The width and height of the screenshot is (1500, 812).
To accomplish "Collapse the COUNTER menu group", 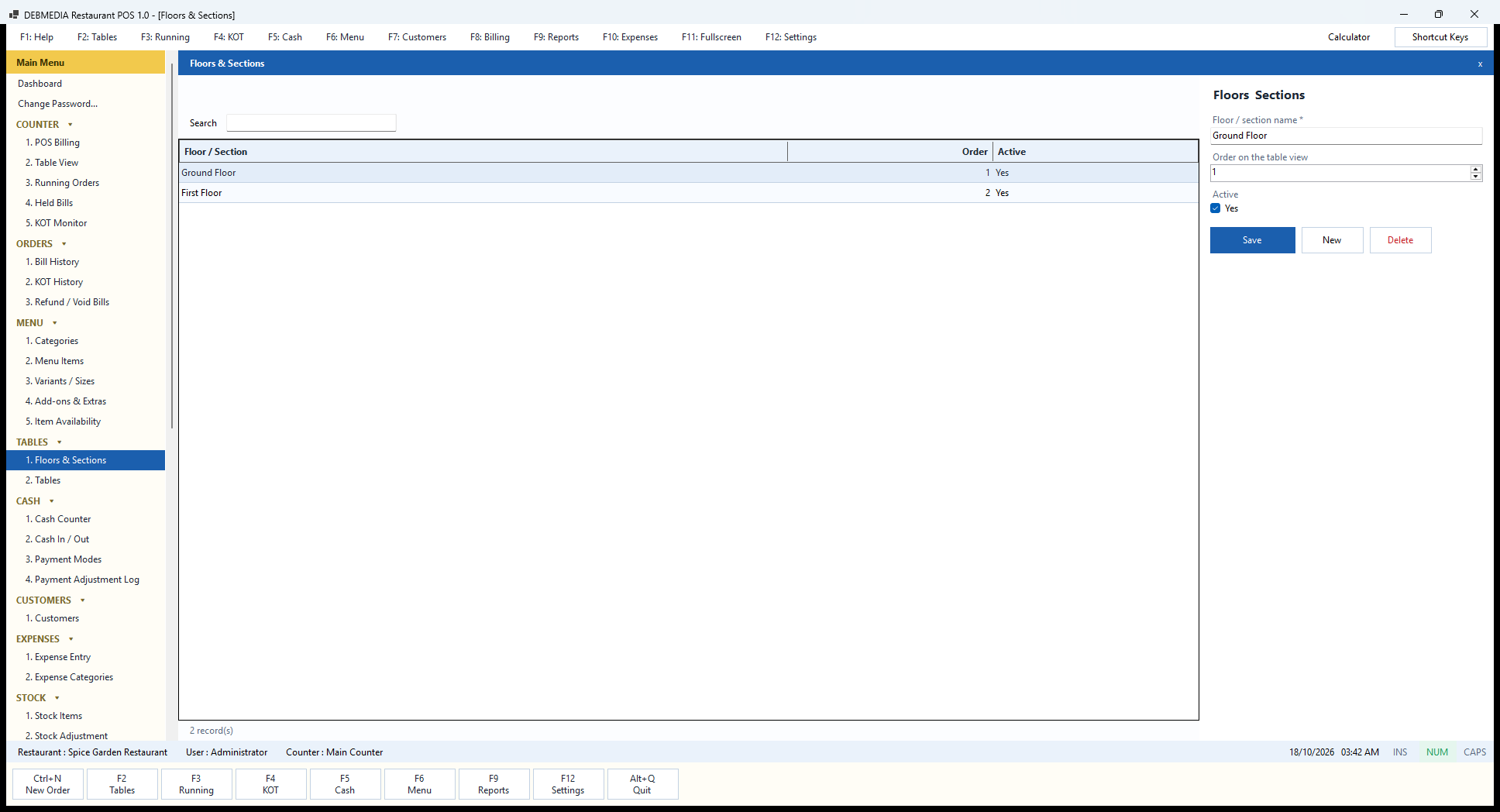I will [71, 125].
